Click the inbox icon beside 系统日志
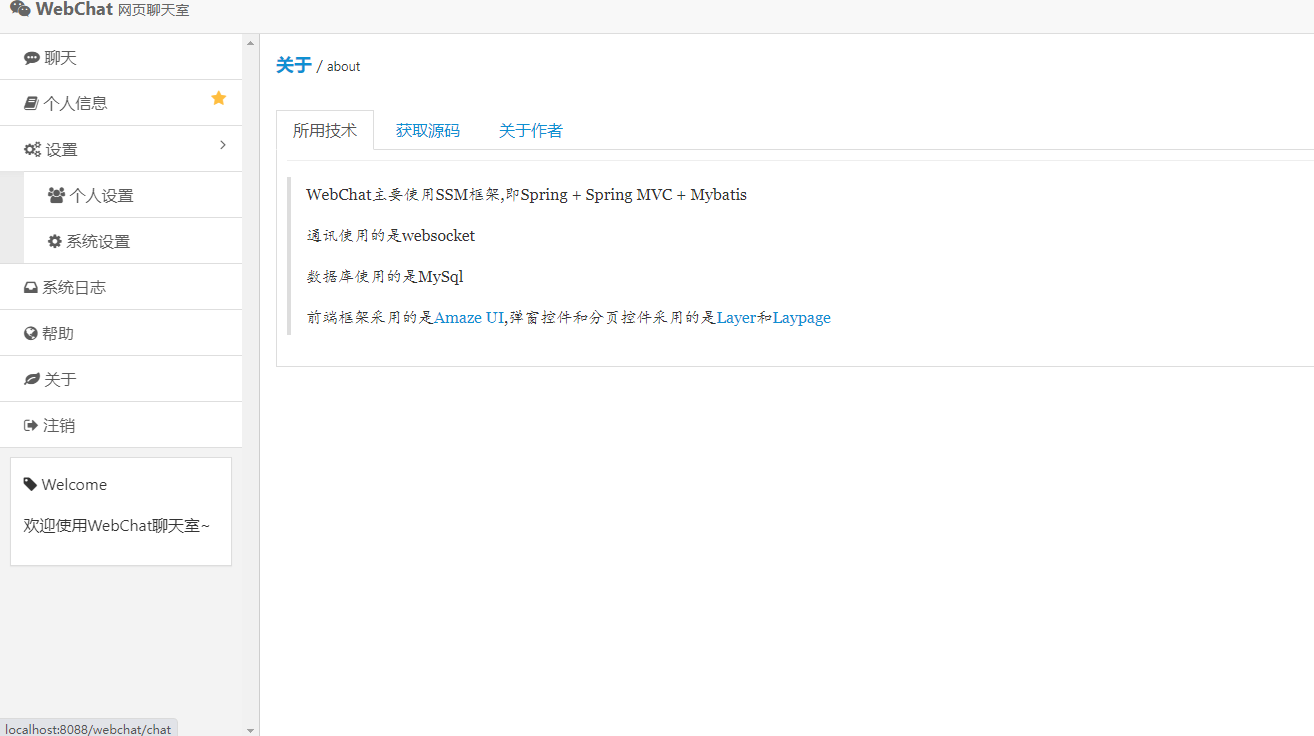 (31, 288)
